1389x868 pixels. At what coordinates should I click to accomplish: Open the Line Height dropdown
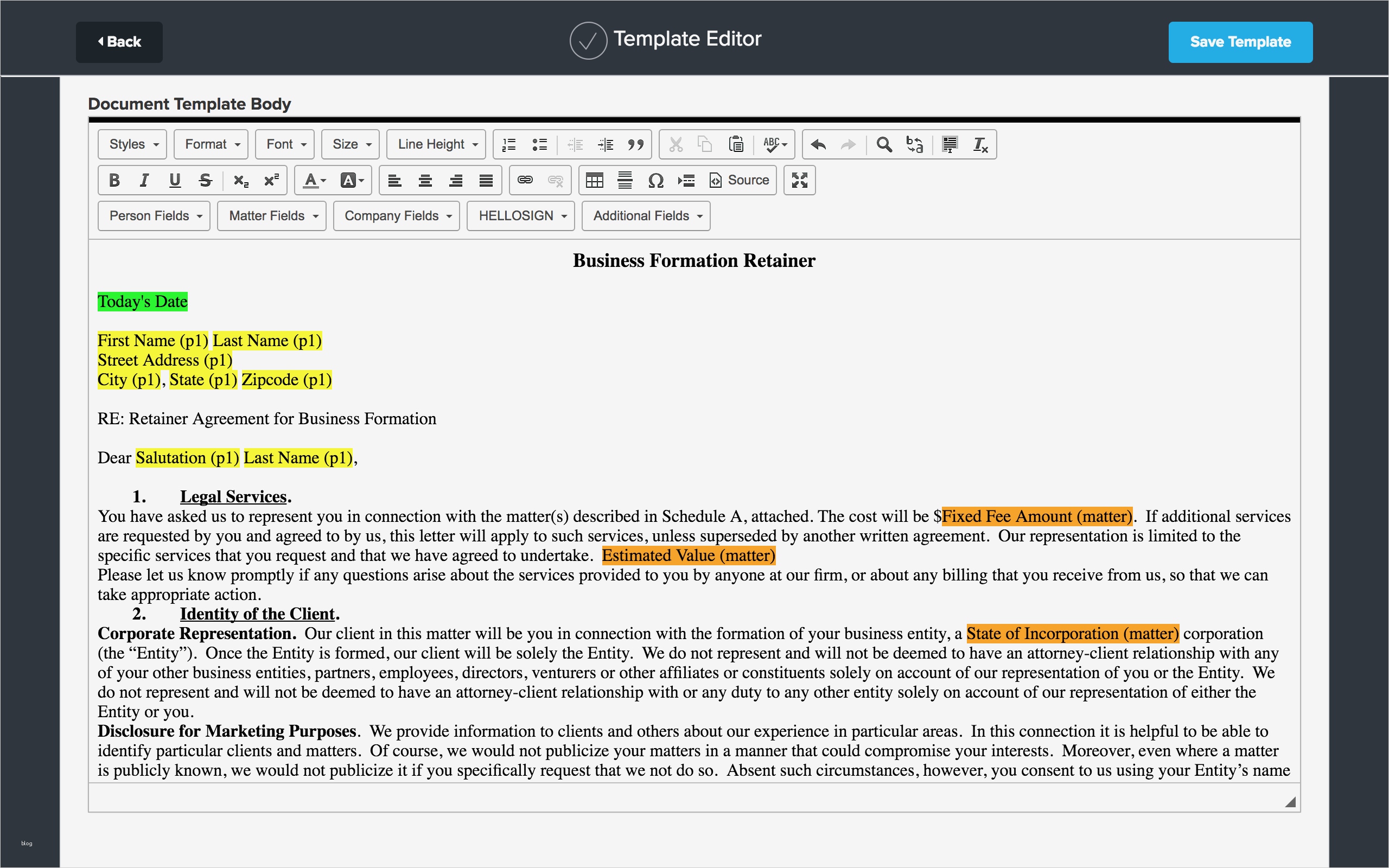point(436,144)
